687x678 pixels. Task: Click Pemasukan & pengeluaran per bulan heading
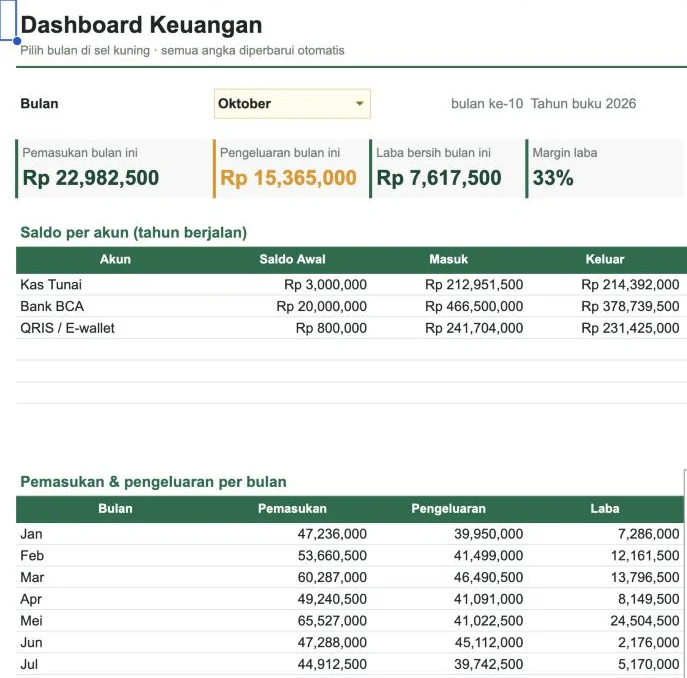[x=153, y=482]
